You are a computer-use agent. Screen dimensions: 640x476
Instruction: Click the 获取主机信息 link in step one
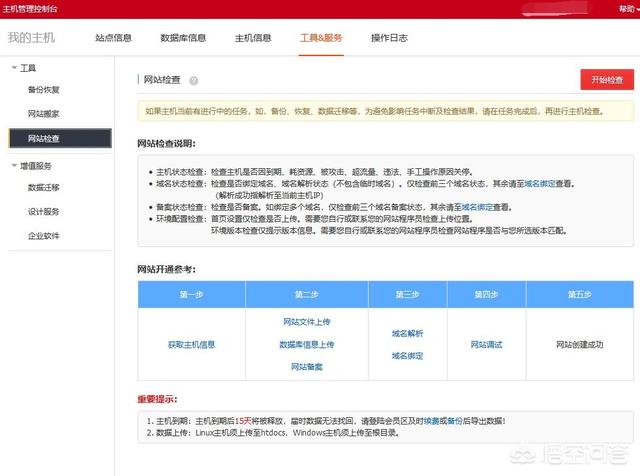[191, 344]
